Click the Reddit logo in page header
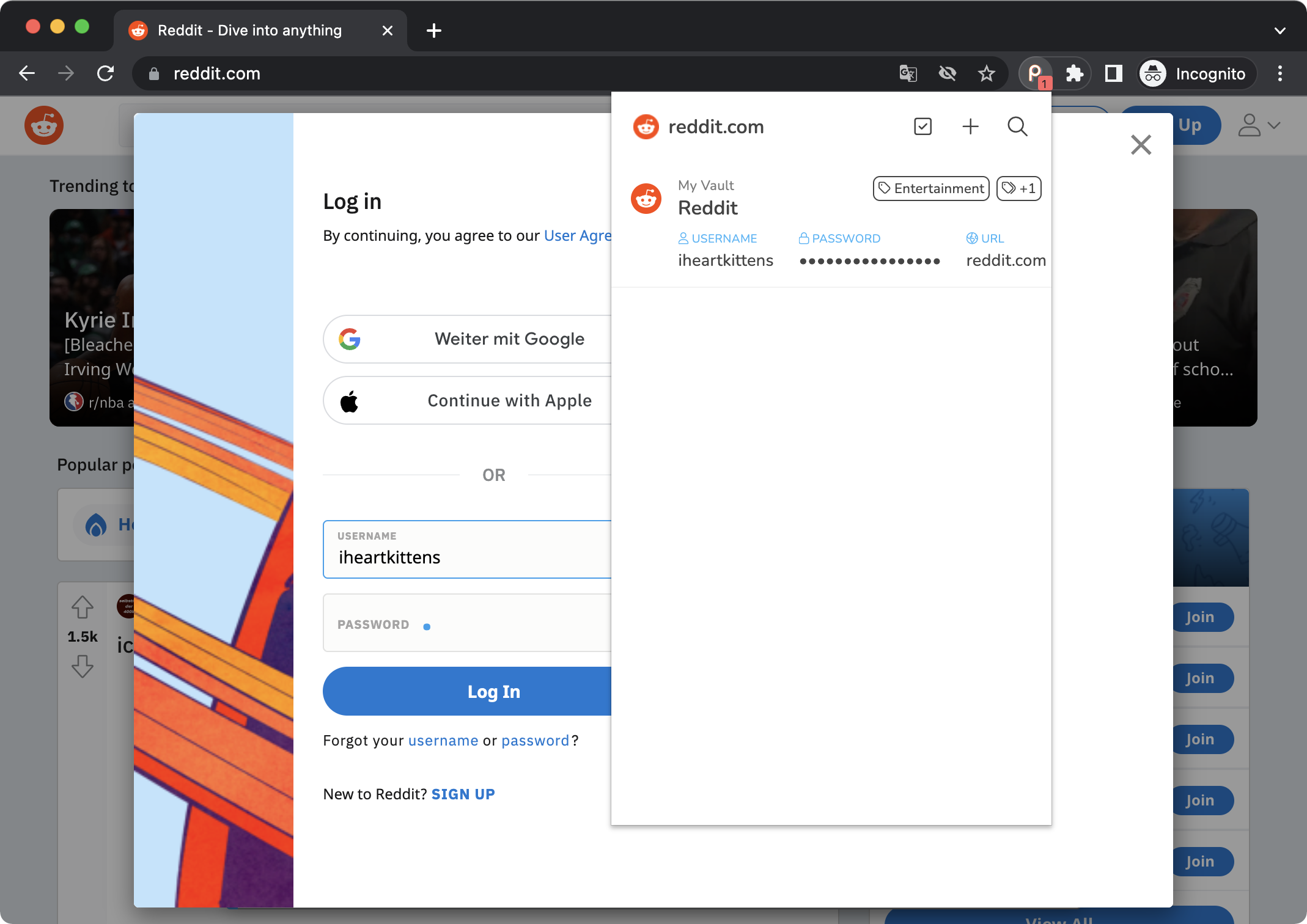This screenshot has width=1307, height=924. 44,125
